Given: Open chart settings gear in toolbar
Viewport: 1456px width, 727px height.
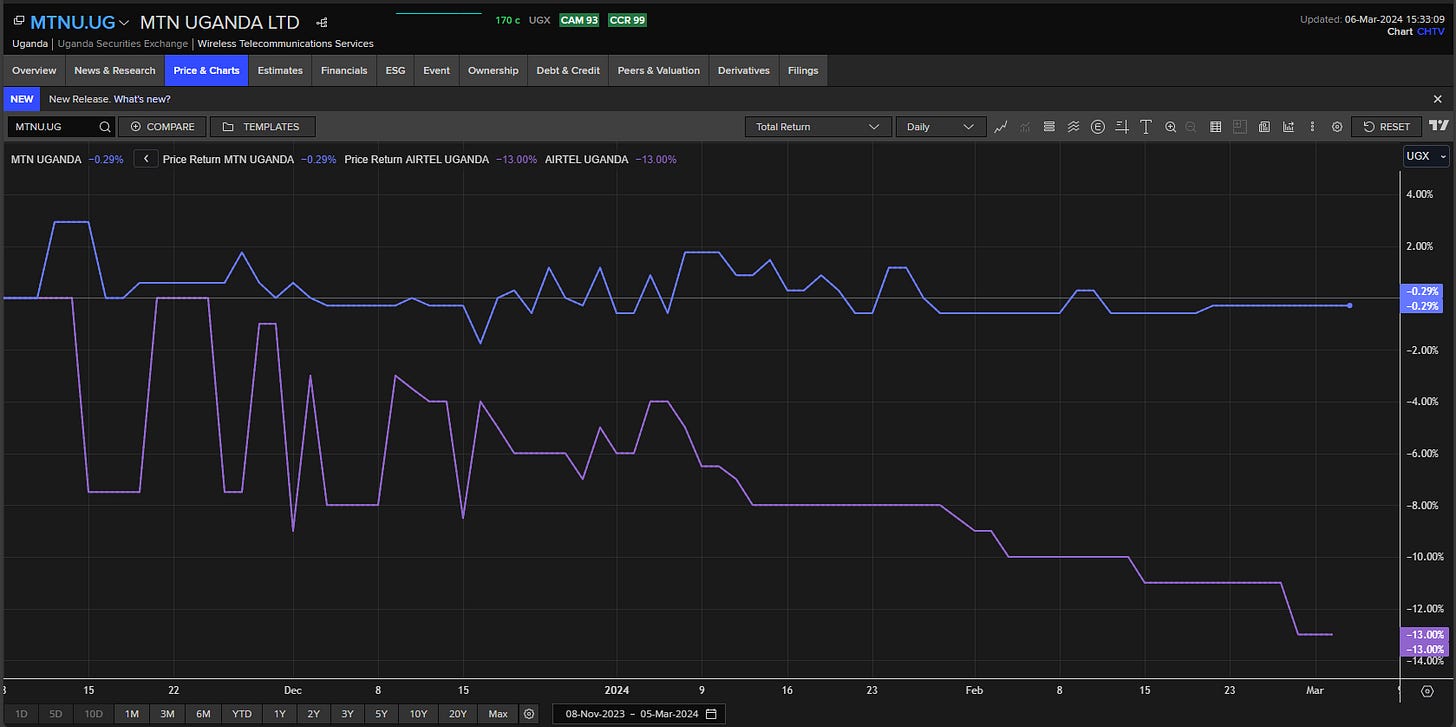Looking at the screenshot, I should [1337, 127].
